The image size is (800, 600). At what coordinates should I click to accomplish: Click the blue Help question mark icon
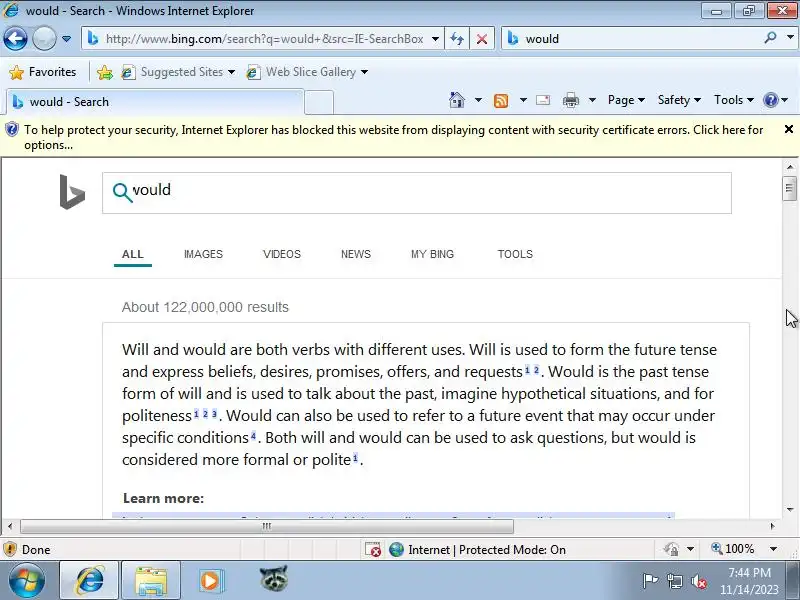[x=770, y=100]
